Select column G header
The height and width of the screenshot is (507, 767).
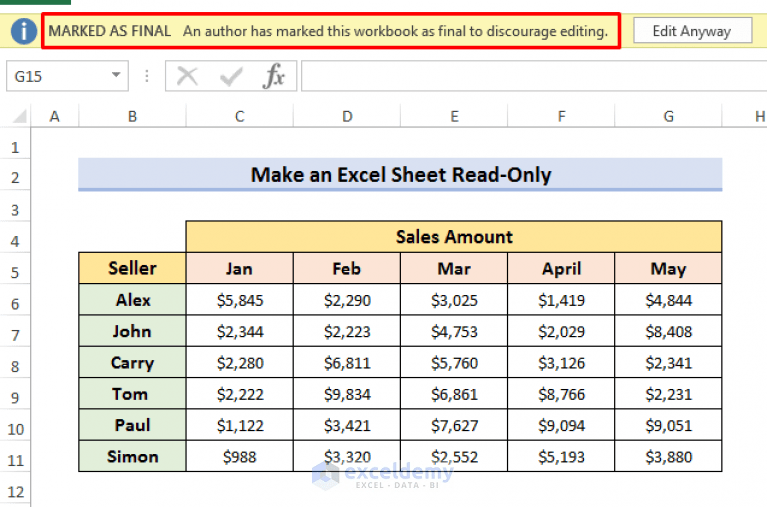[x=668, y=116]
